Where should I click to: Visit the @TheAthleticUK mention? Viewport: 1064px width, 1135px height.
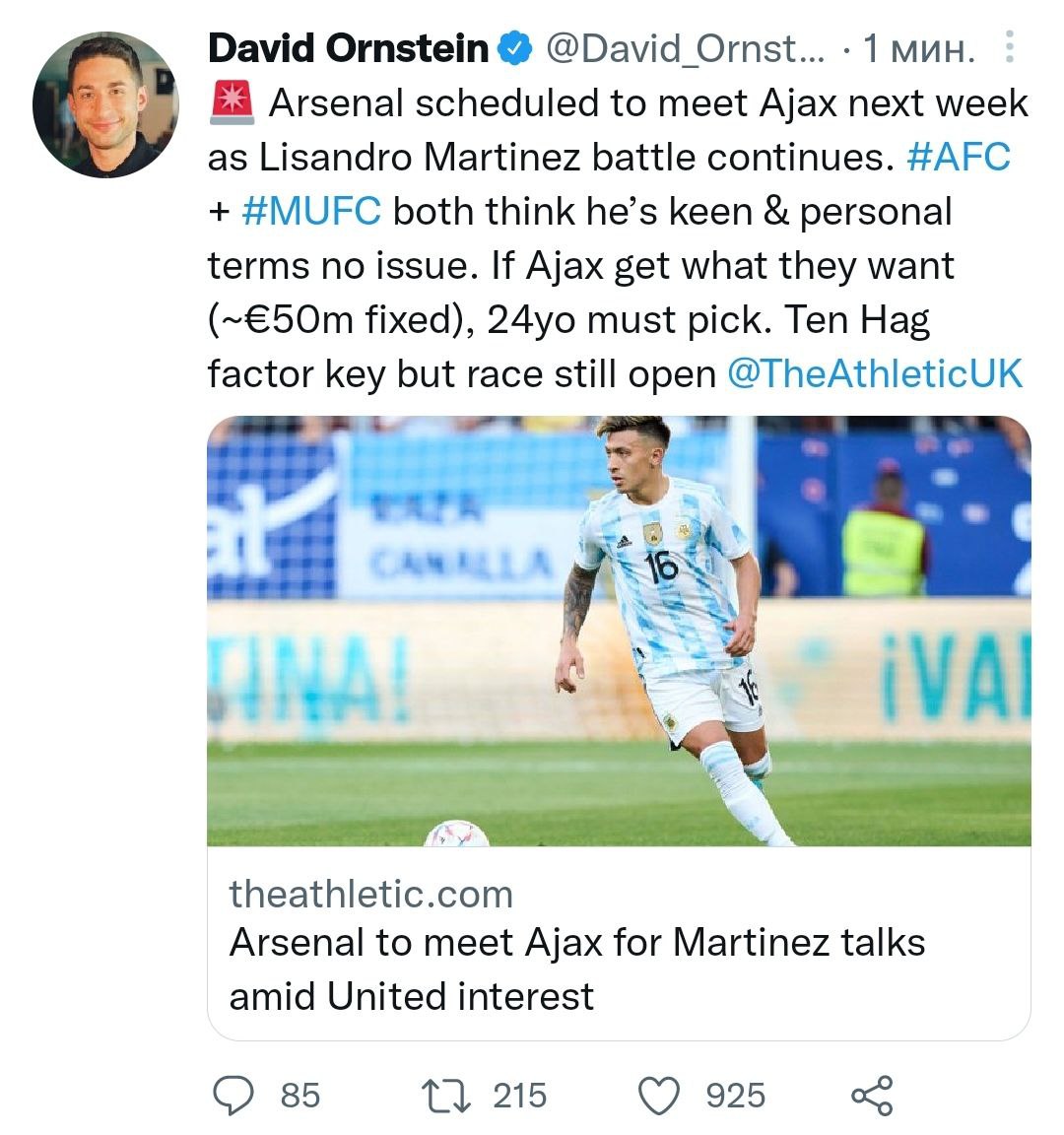tap(875, 374)
